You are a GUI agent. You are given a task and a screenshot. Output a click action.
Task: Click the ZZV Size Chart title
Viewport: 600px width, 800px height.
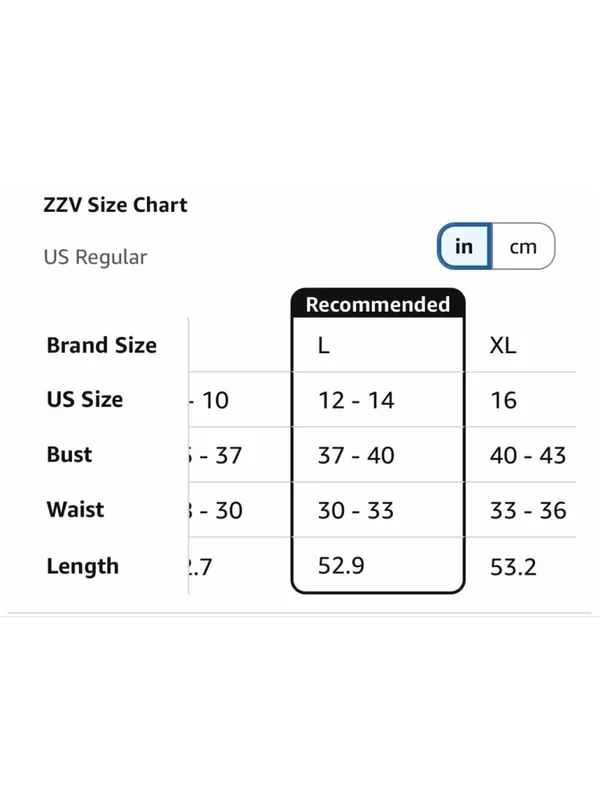pyautogui.click(x=115, y=205)
